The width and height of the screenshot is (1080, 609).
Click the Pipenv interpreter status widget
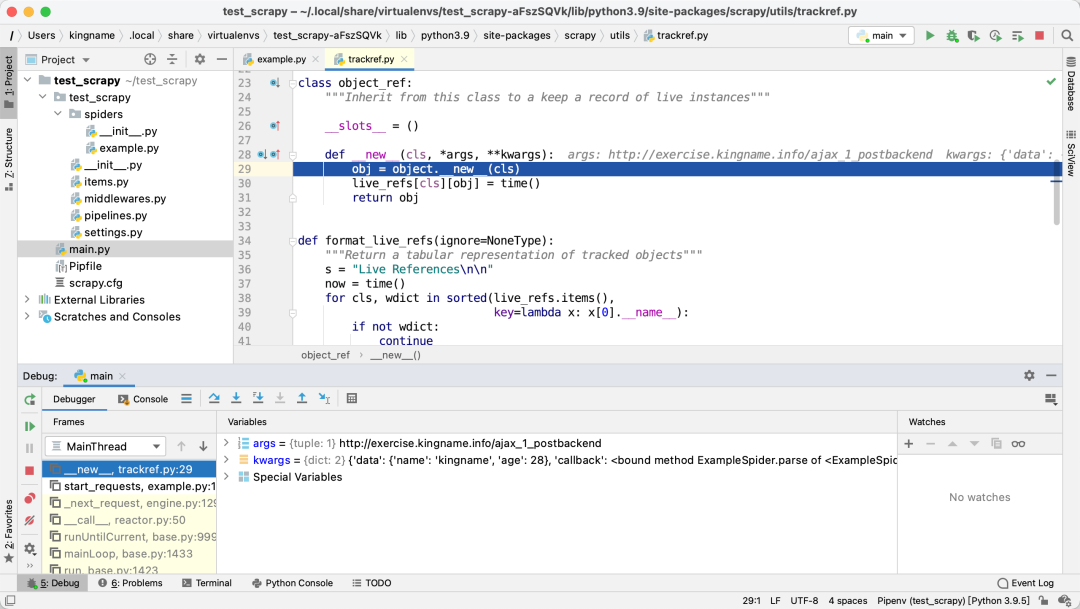pos(953,601)
